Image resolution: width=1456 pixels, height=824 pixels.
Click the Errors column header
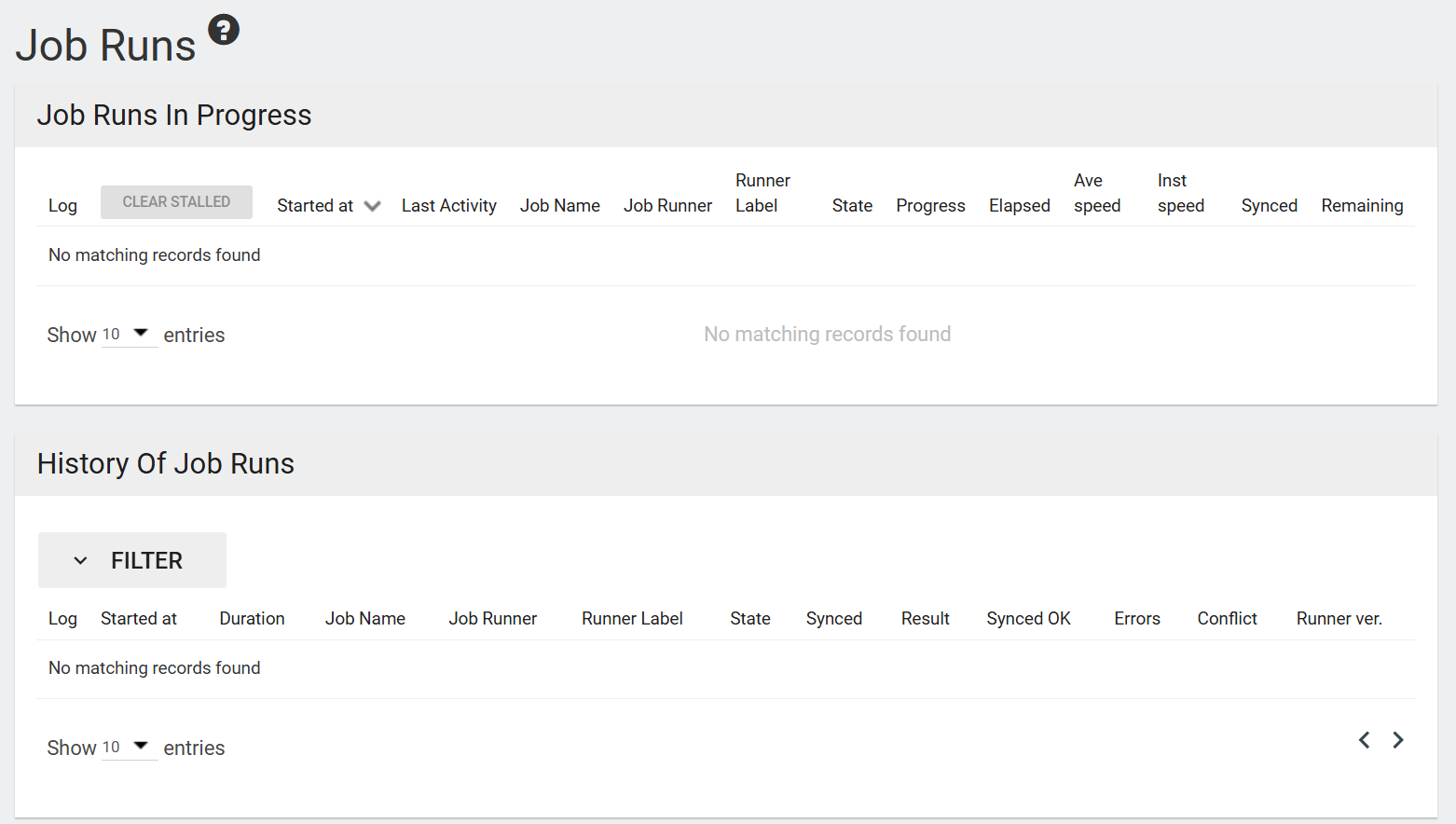coord(1136,619)
